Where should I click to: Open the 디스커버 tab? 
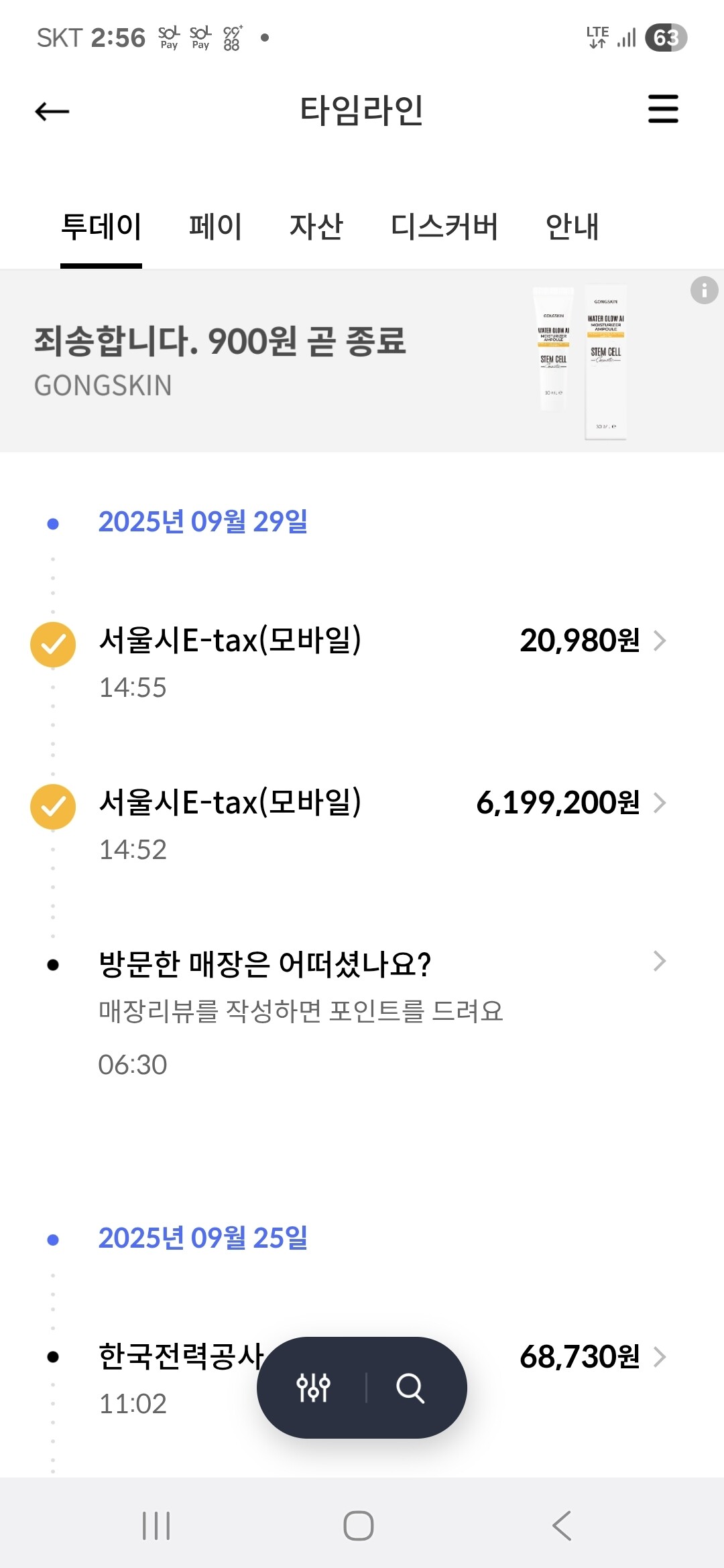(444, 226)
